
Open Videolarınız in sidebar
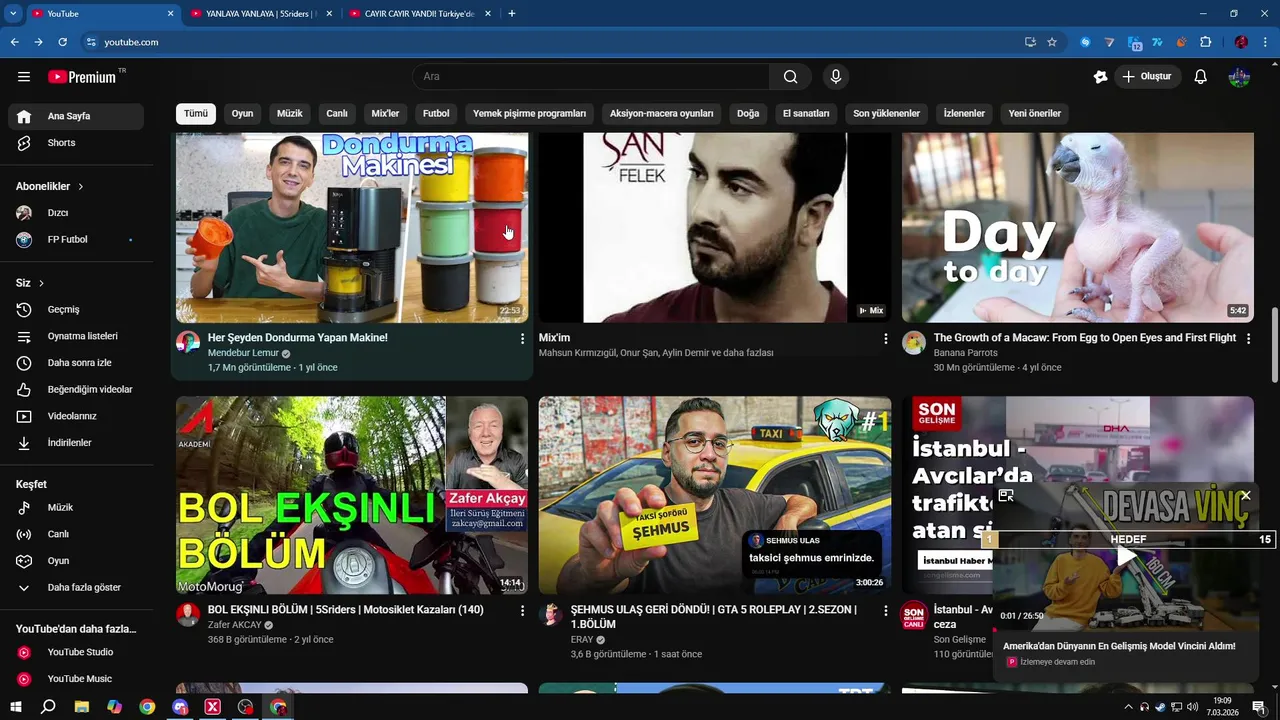pos(76,416)
